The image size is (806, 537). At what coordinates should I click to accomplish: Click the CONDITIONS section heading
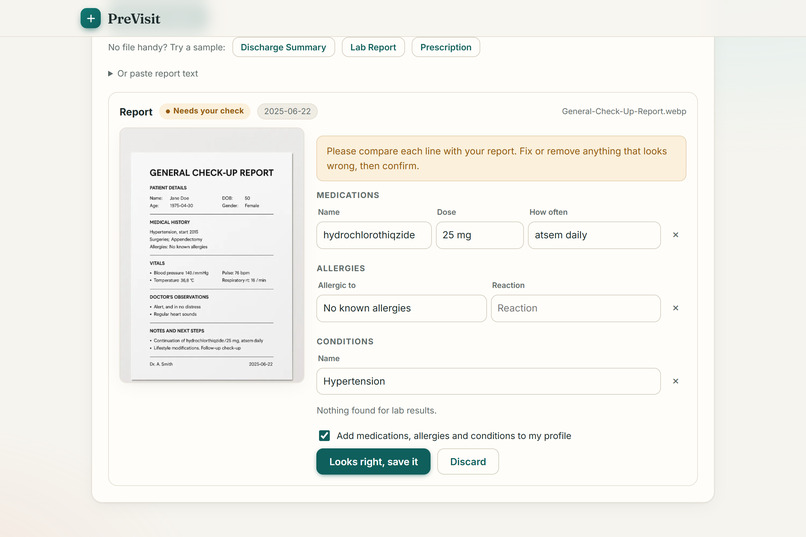click(345, 341)
